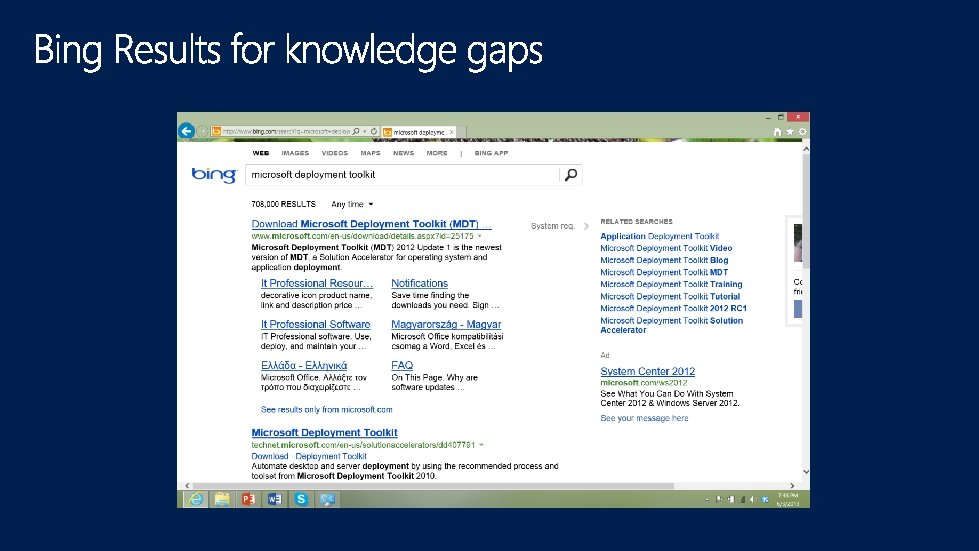
Task: Open the 'System Center 2012' ad link
Action: tap(647, 371)
